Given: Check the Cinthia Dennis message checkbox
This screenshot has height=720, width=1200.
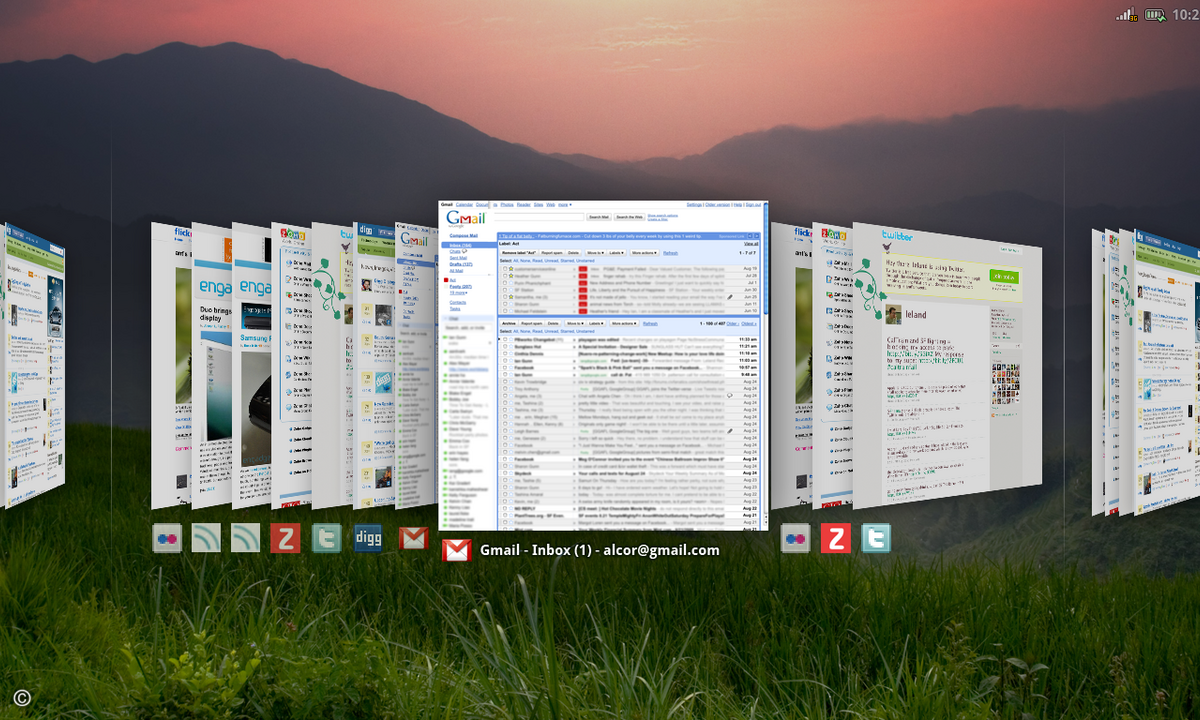Looking at the screenshot, I should click(505, 353).
